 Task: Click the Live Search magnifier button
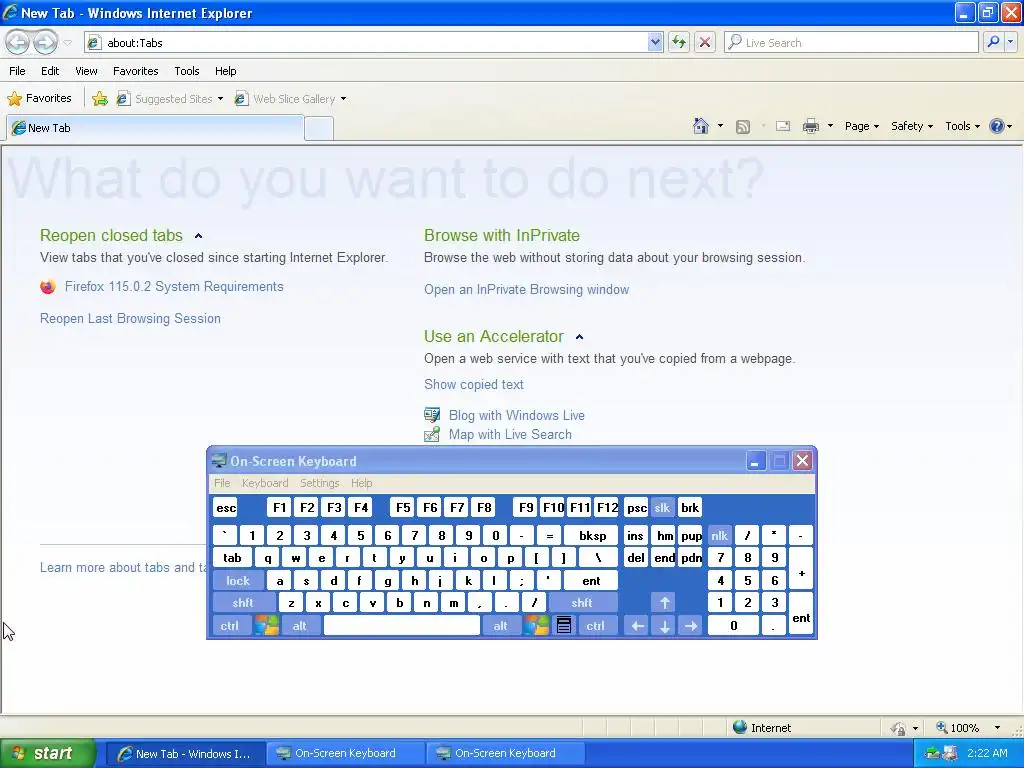pos(993,42)
